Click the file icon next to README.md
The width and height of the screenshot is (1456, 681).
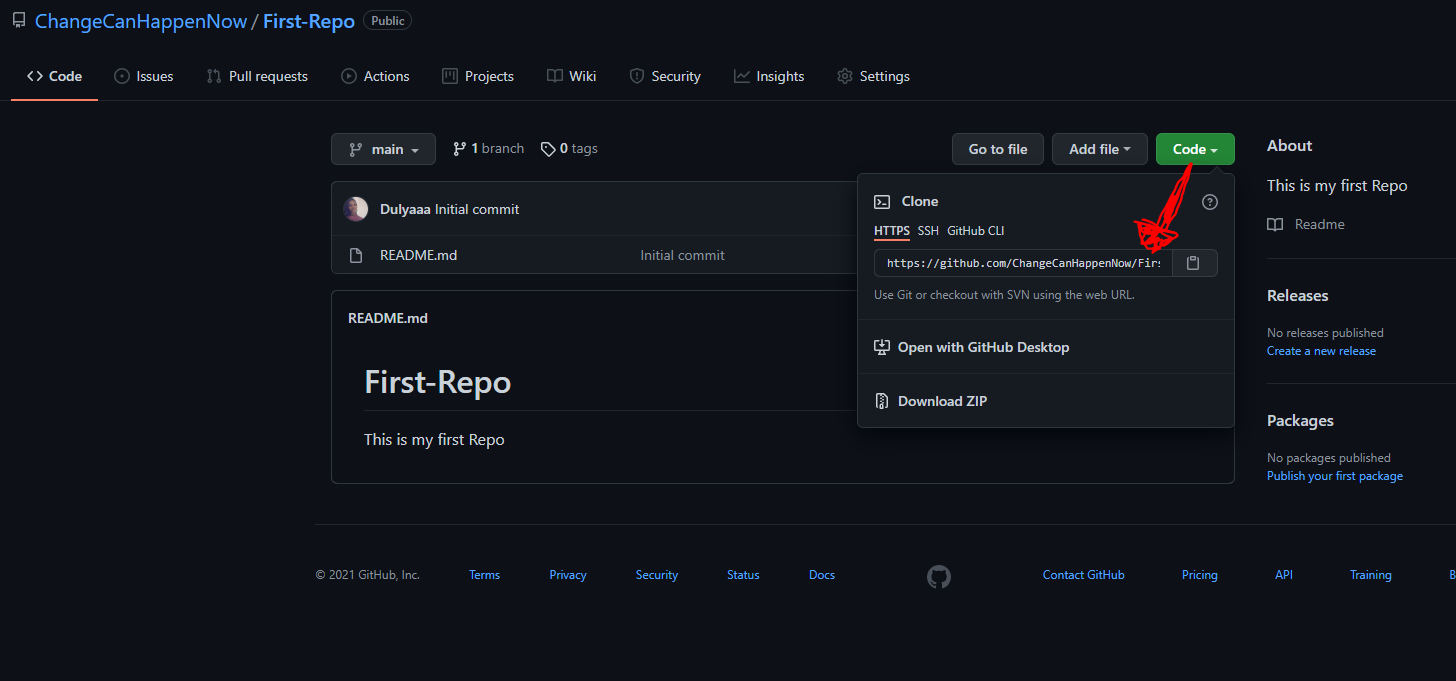[355, 255]
